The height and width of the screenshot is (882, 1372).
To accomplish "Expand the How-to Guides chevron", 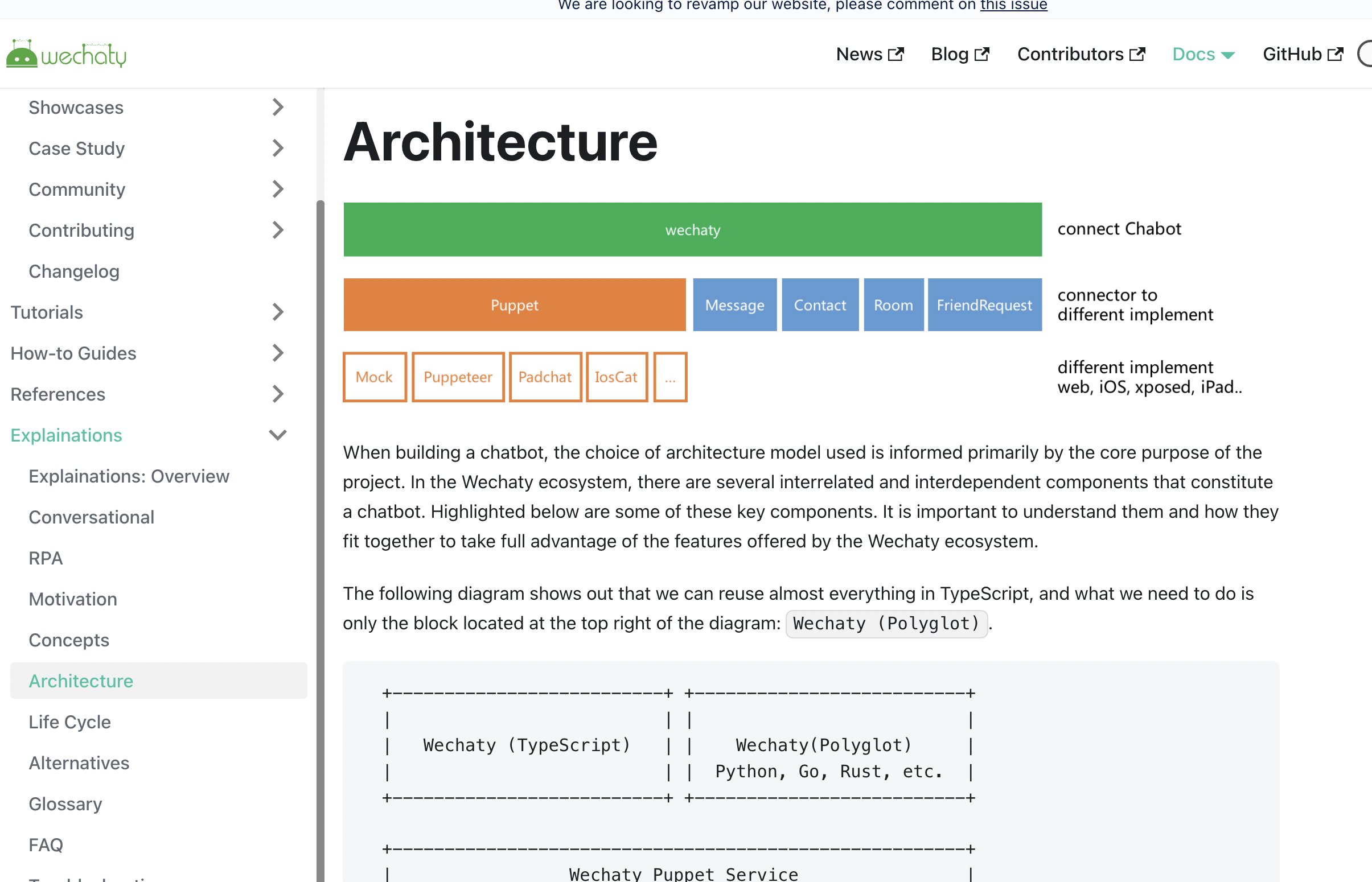I will point(278,353).
